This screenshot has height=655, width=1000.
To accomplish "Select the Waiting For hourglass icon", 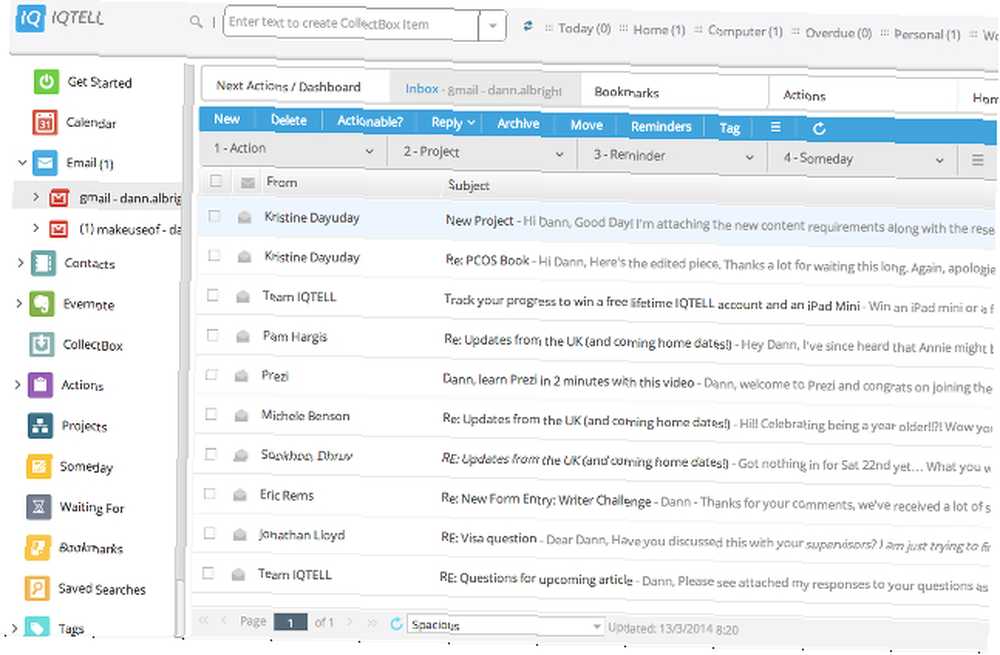I will pyautogui.click(x=38, y=506).
